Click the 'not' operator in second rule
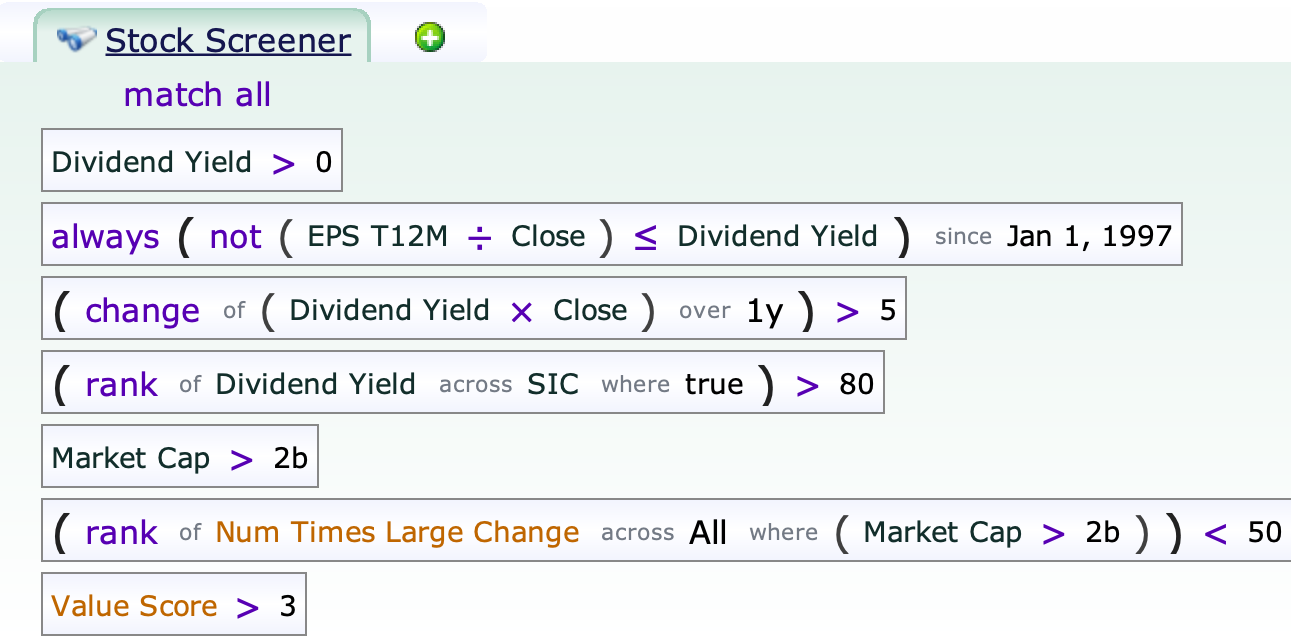The image size is (1291, 638). pos(235,237)
